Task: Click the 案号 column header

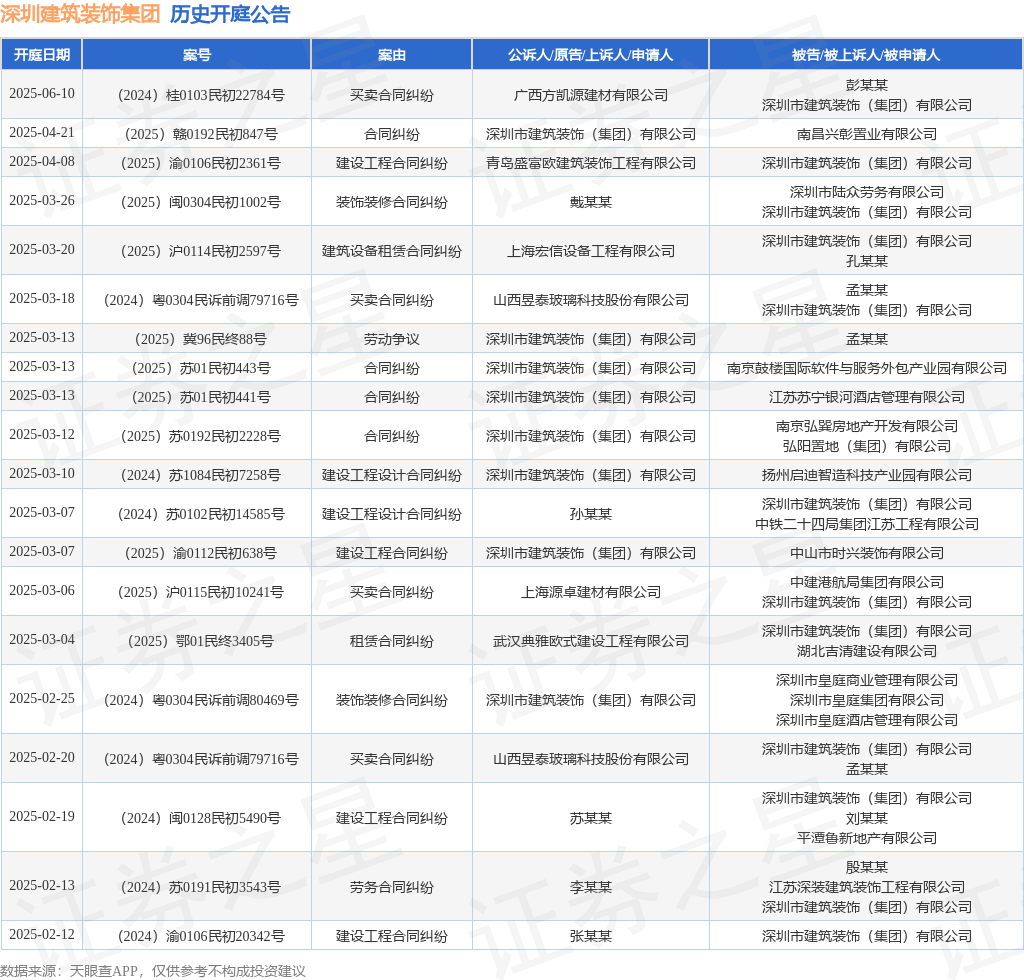Action: [x=197, y=55]
